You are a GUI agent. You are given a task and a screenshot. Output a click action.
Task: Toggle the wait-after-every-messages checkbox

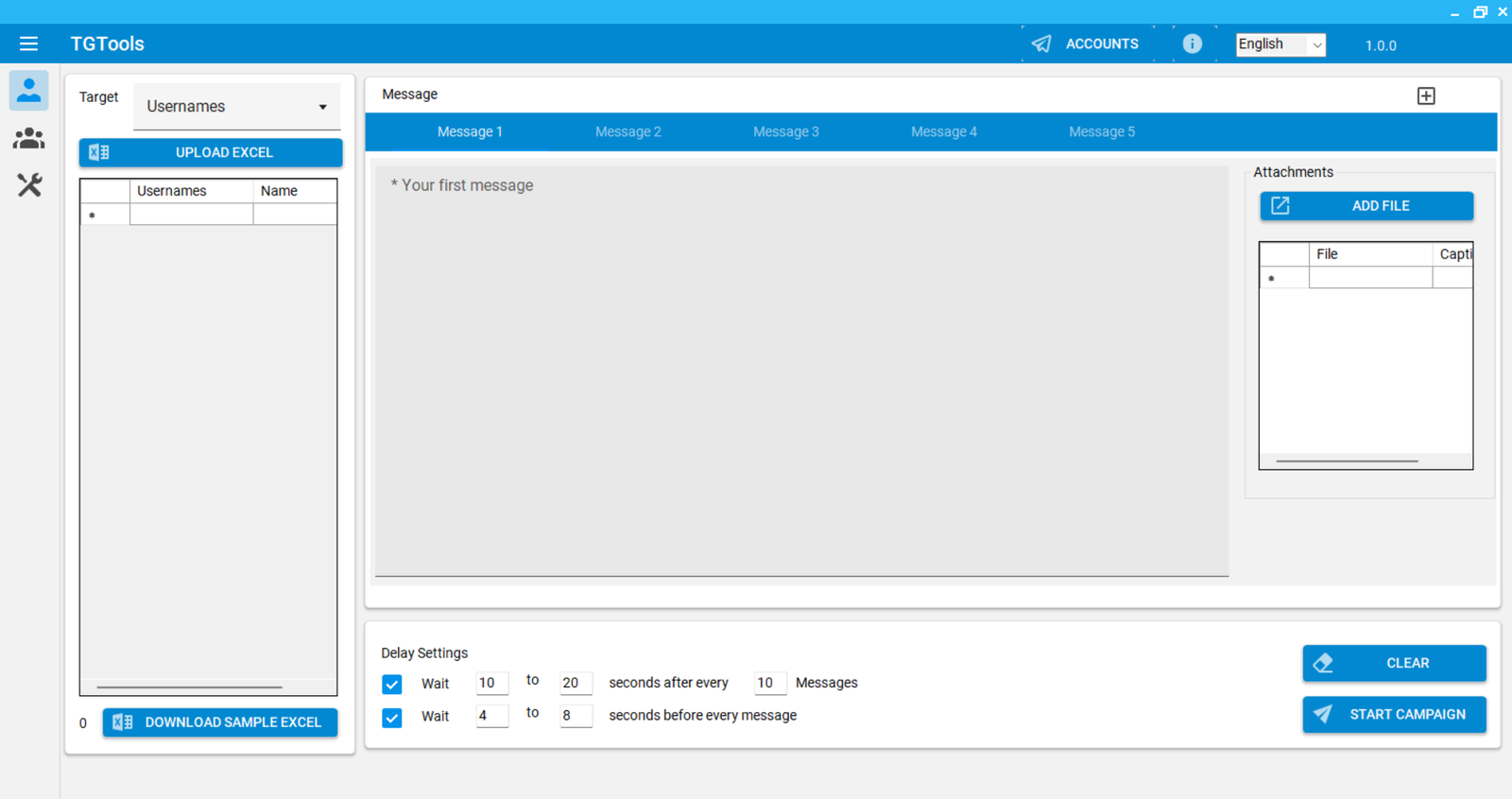tap(392, 684)
